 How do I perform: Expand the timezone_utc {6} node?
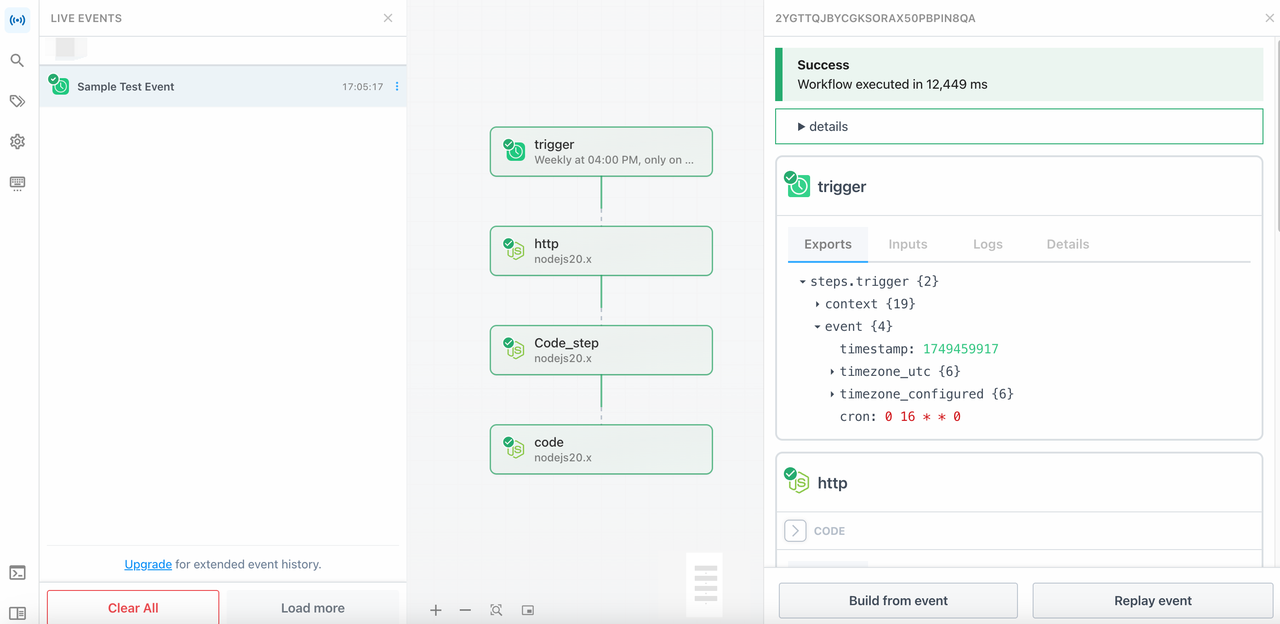tap(832, 372)
